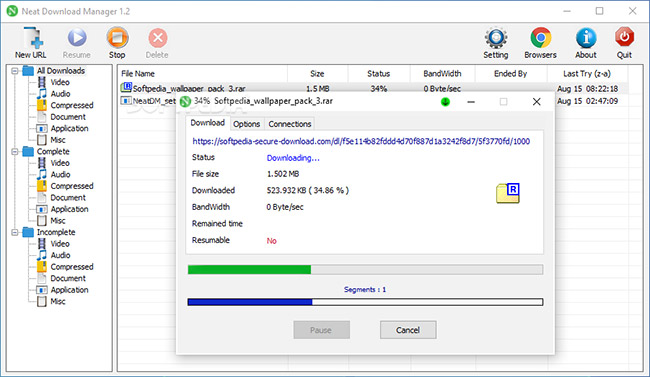The image size is (650, 377).
Task: Select Misc under Complete
Action: coord(58,221)
